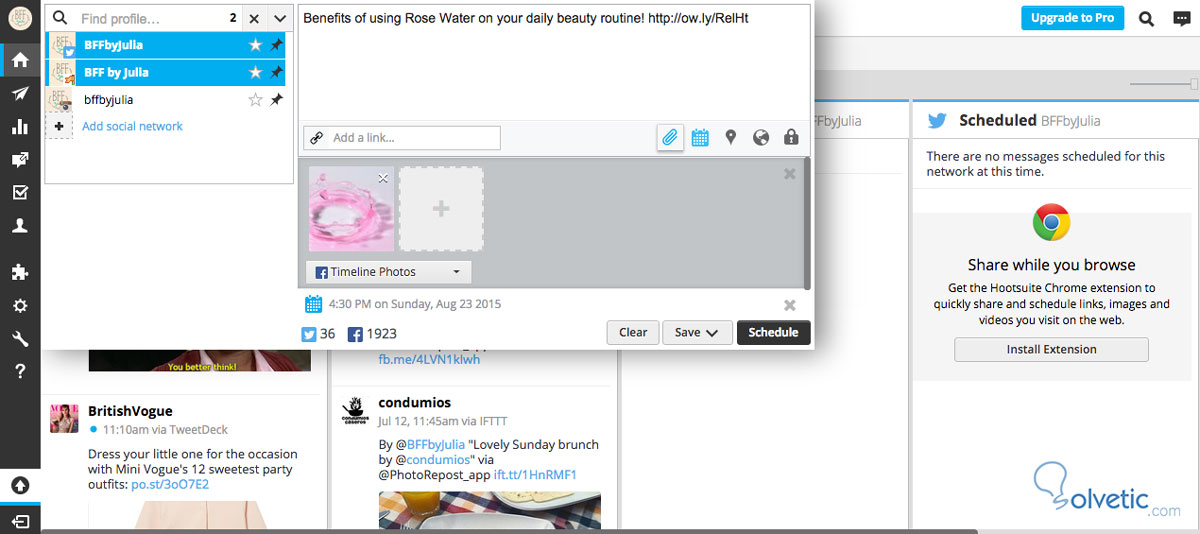Collapse the profile picker with the chevron
The image size is (1200, 534).
pos(279,18)
